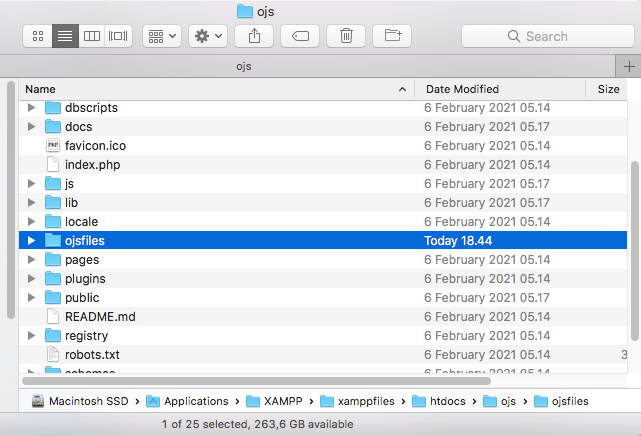Click XAMPP in the path bar
Image resolution: width=641 pixels, height=436 pixels.
274,401
